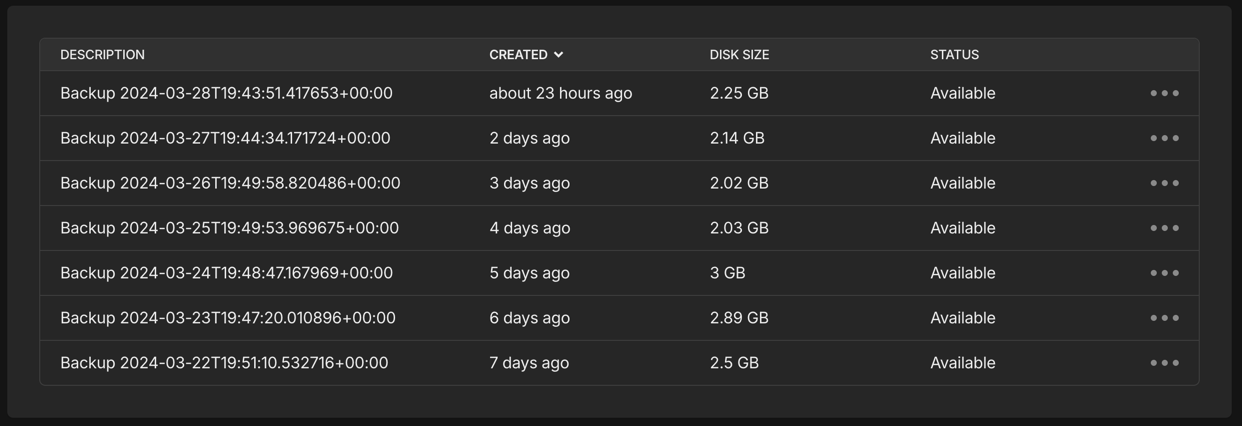Click the 3 GB disk size cell
Viewport: 1242px width, 426px height.
click(x=727, y=273)
